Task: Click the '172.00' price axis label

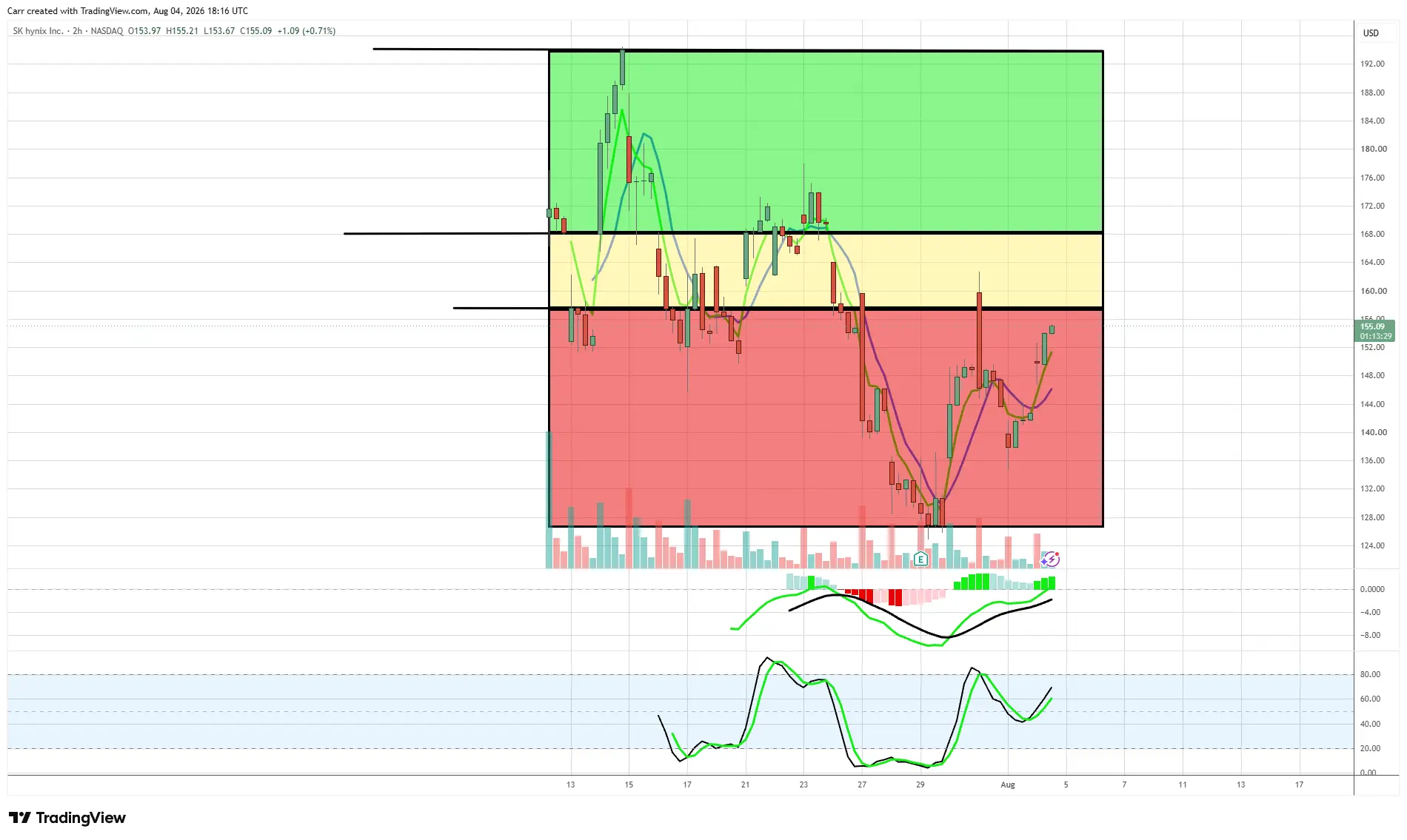Action: pyautogui.click(x=1372, y=206)
